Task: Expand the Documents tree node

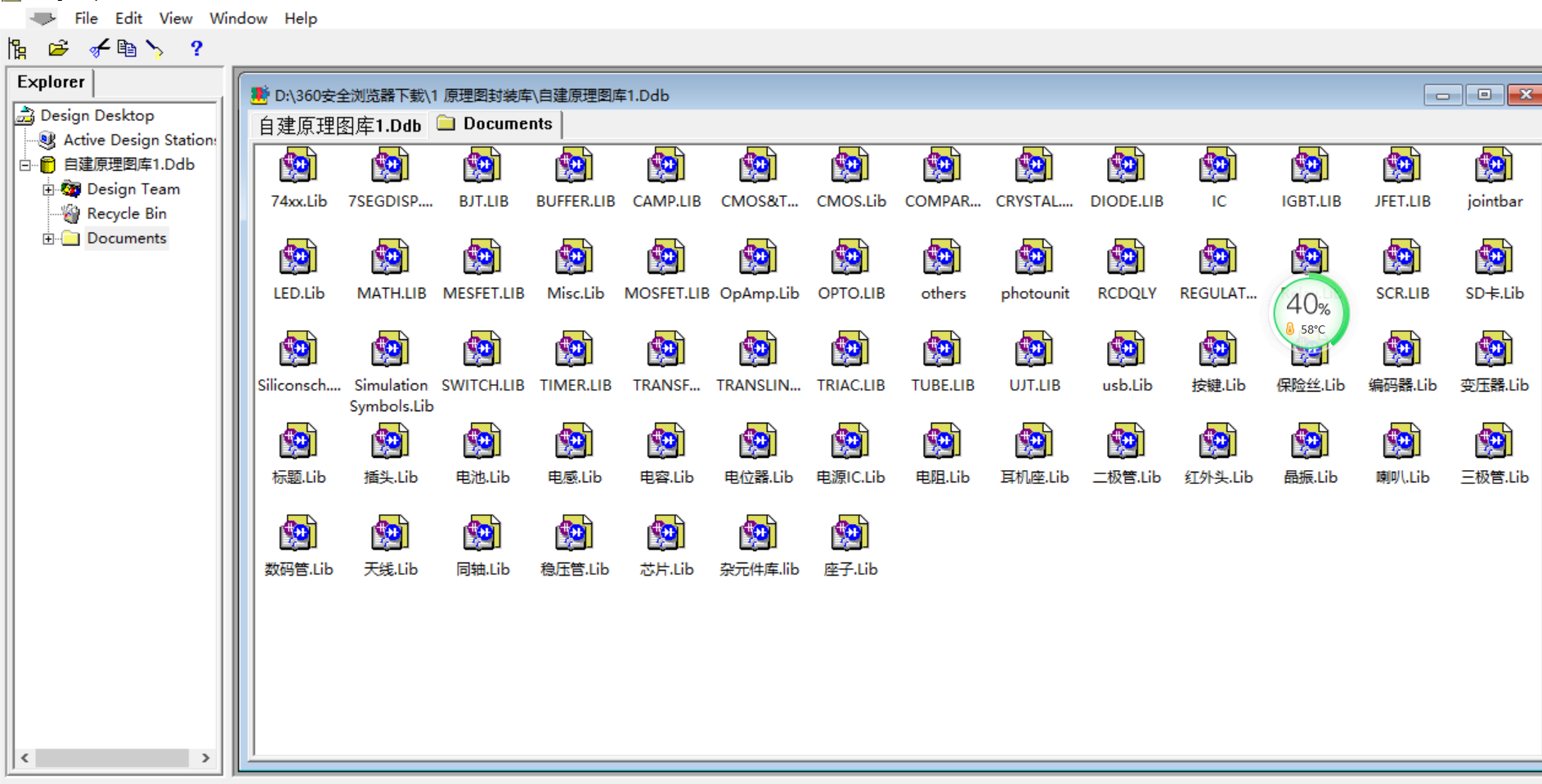Action: pyautogui.click(x=48, y=239)
